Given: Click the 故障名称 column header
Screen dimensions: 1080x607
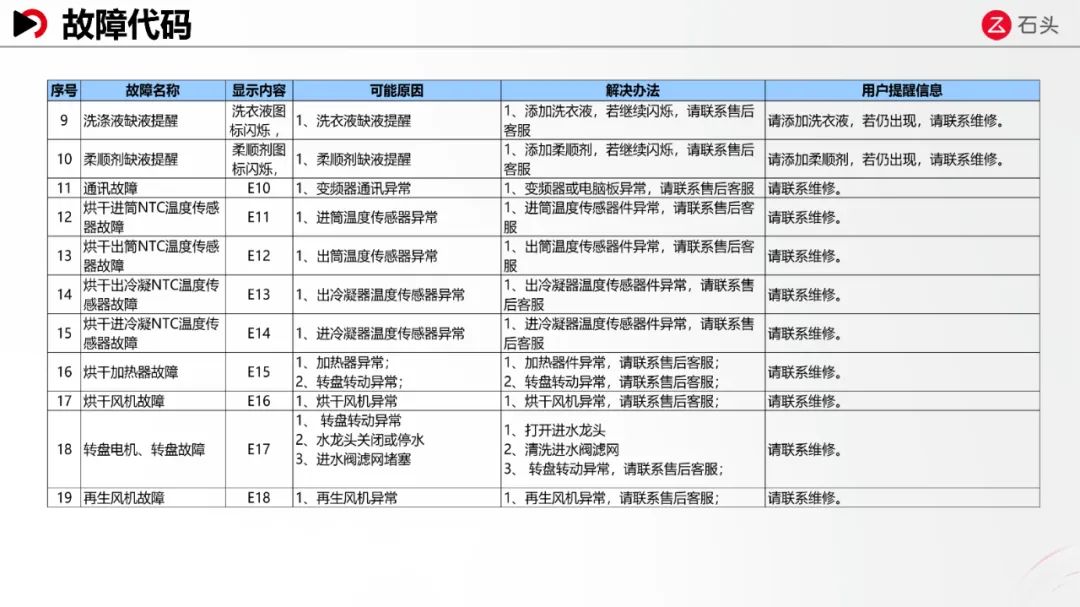Looking at the screenshot, I should pos(153,90).
